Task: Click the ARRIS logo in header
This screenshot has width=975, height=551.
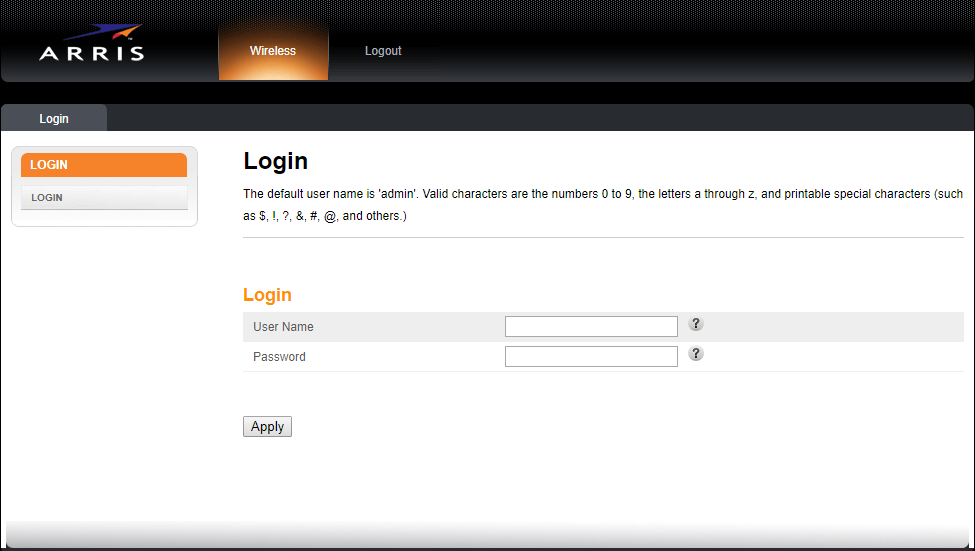Action: click(91, 44)
